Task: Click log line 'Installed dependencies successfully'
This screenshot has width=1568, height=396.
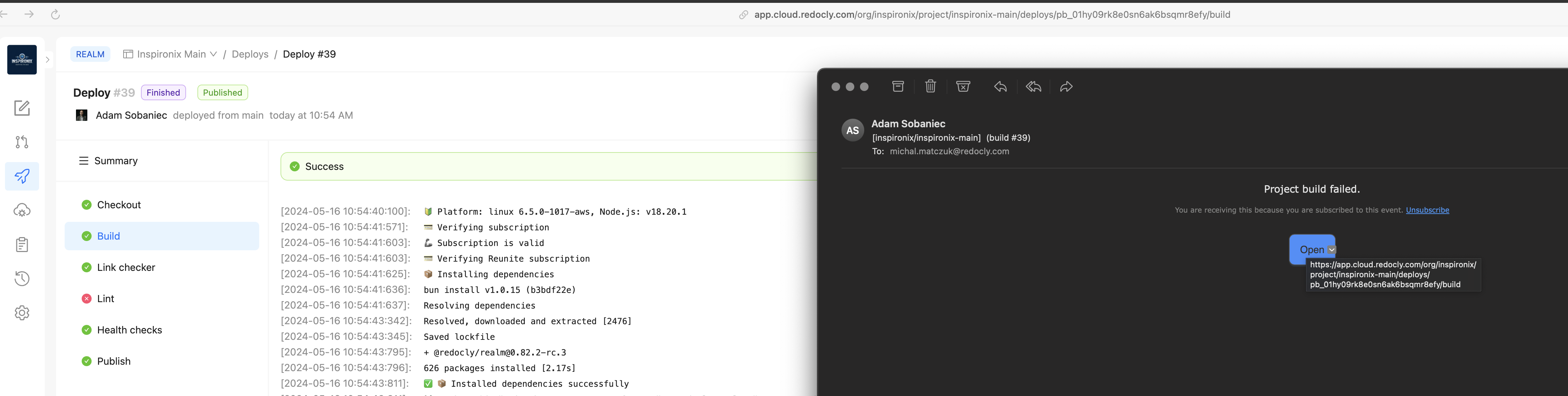Action: tap(526, 384)
